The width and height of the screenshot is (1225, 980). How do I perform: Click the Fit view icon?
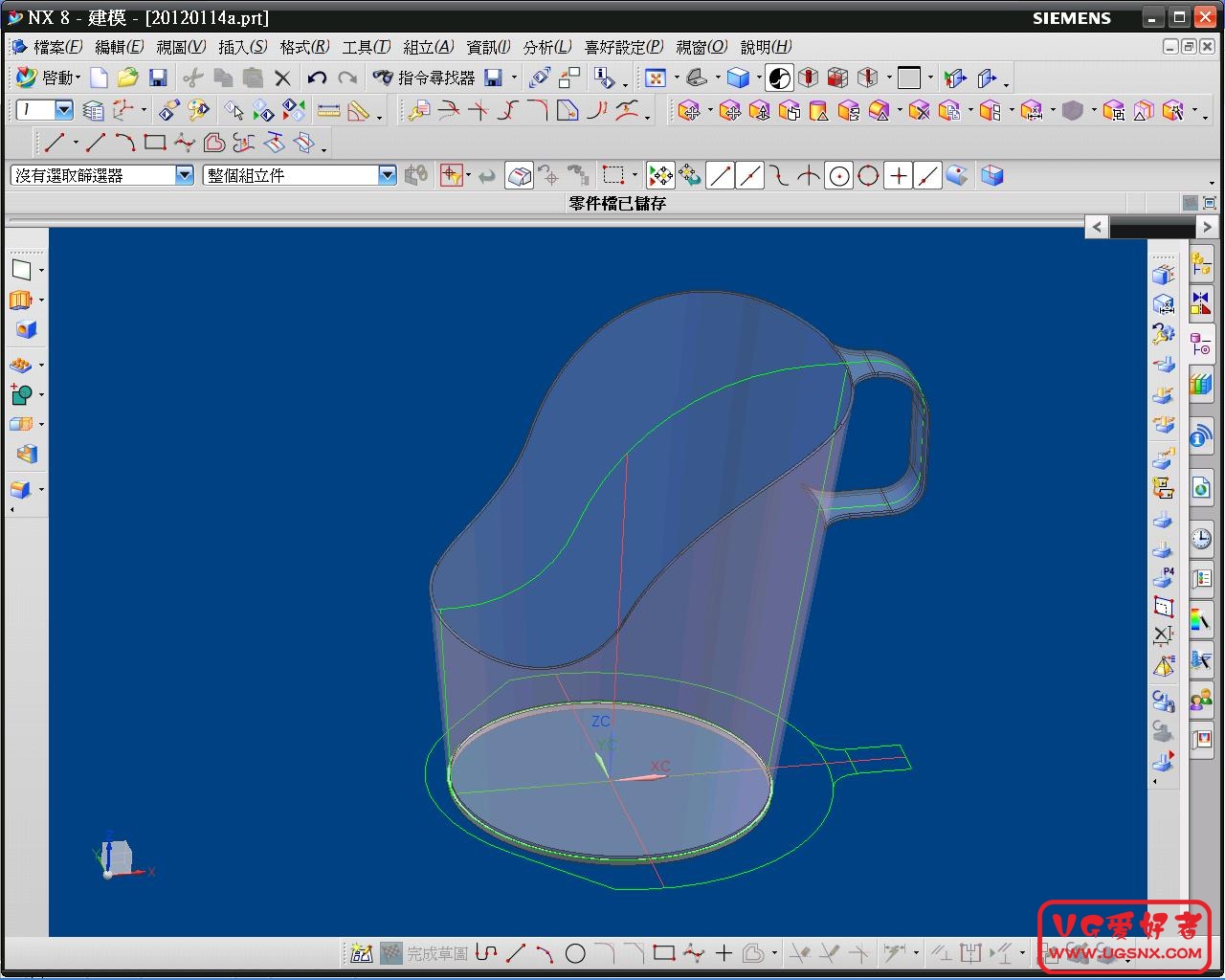coord(656,78)
